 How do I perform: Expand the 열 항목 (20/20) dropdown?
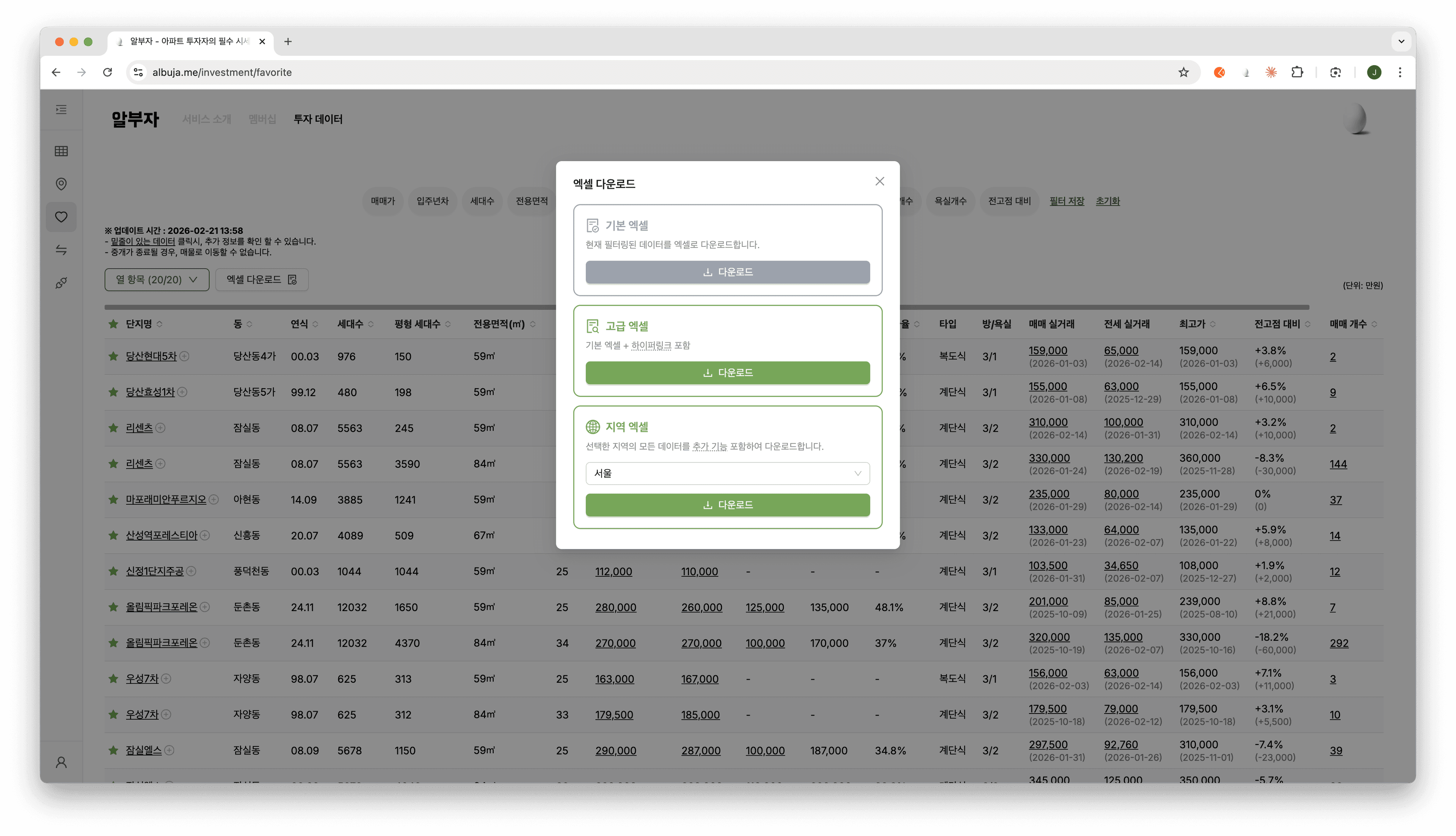[157, 280]
